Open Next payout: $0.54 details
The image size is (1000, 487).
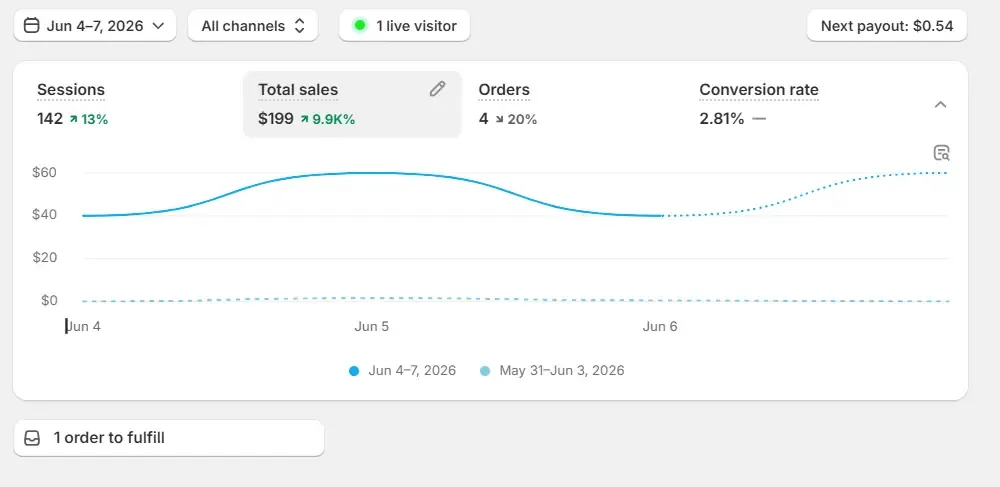click(x=886, y=26)
